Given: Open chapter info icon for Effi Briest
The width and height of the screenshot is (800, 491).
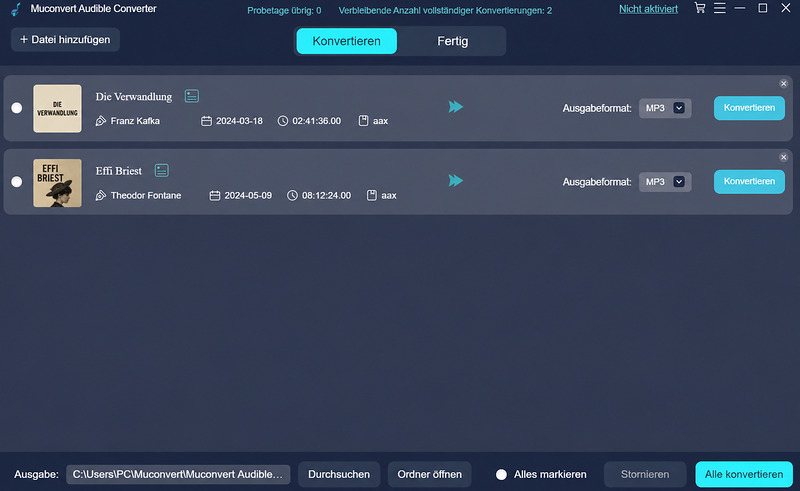Looking at the screenshot, I should coord(162,170).
